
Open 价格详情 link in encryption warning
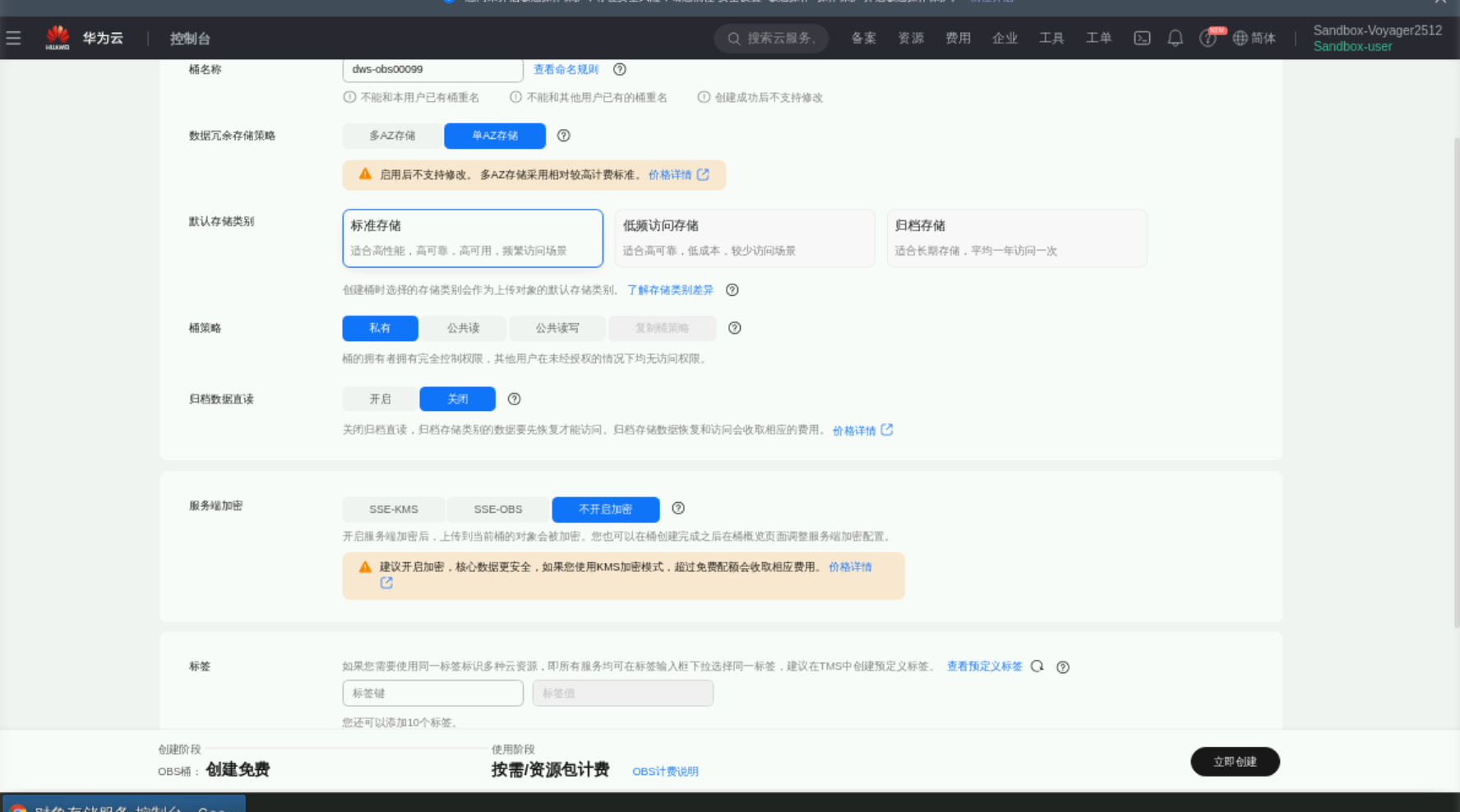850,567
